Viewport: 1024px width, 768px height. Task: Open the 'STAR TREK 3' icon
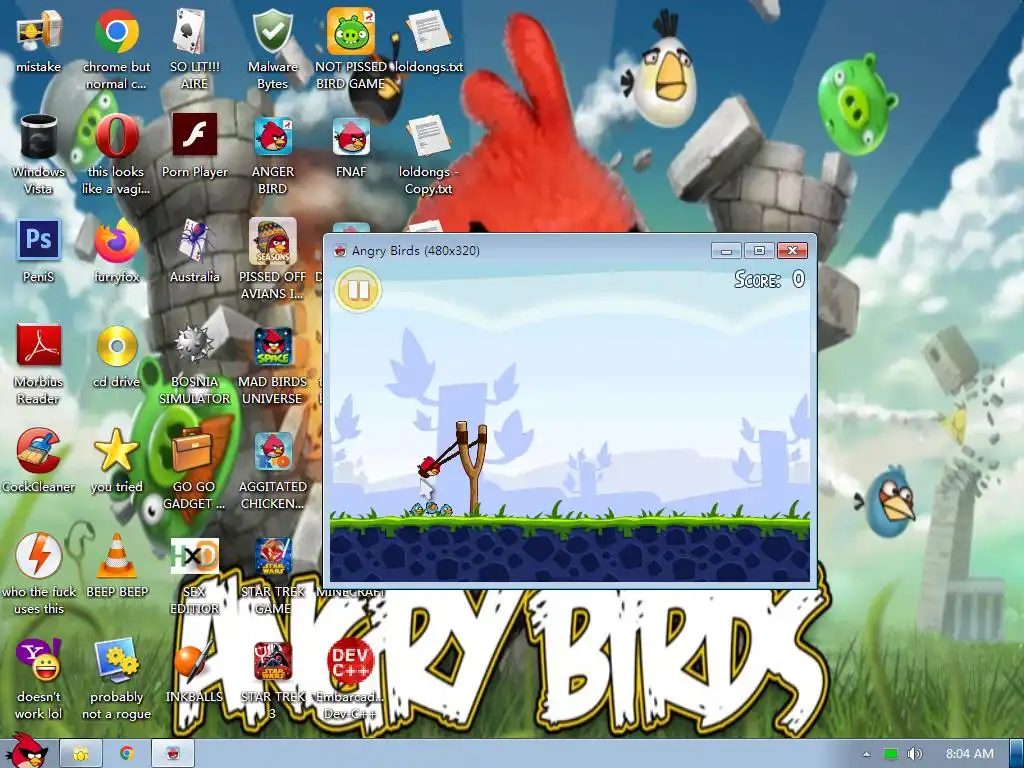pyautogui.click(x=272, y=660)
